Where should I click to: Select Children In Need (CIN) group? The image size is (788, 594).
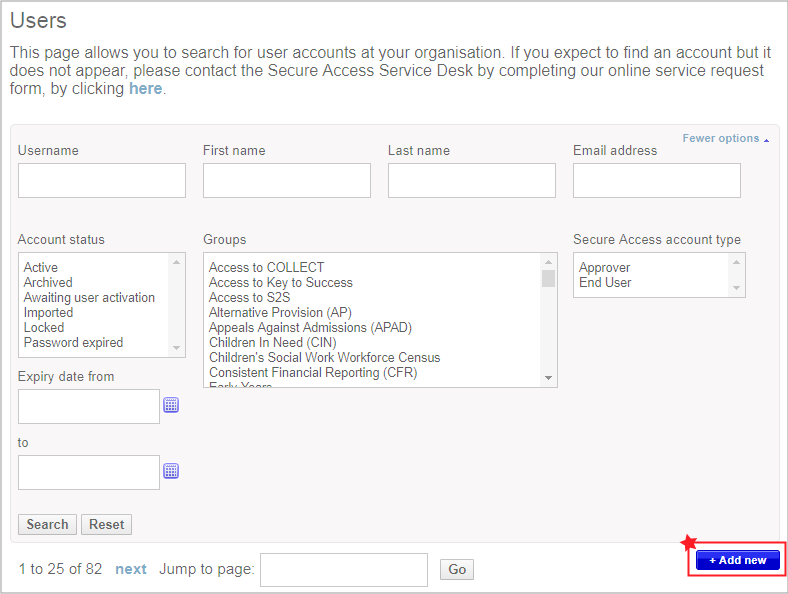pos(272,343)
